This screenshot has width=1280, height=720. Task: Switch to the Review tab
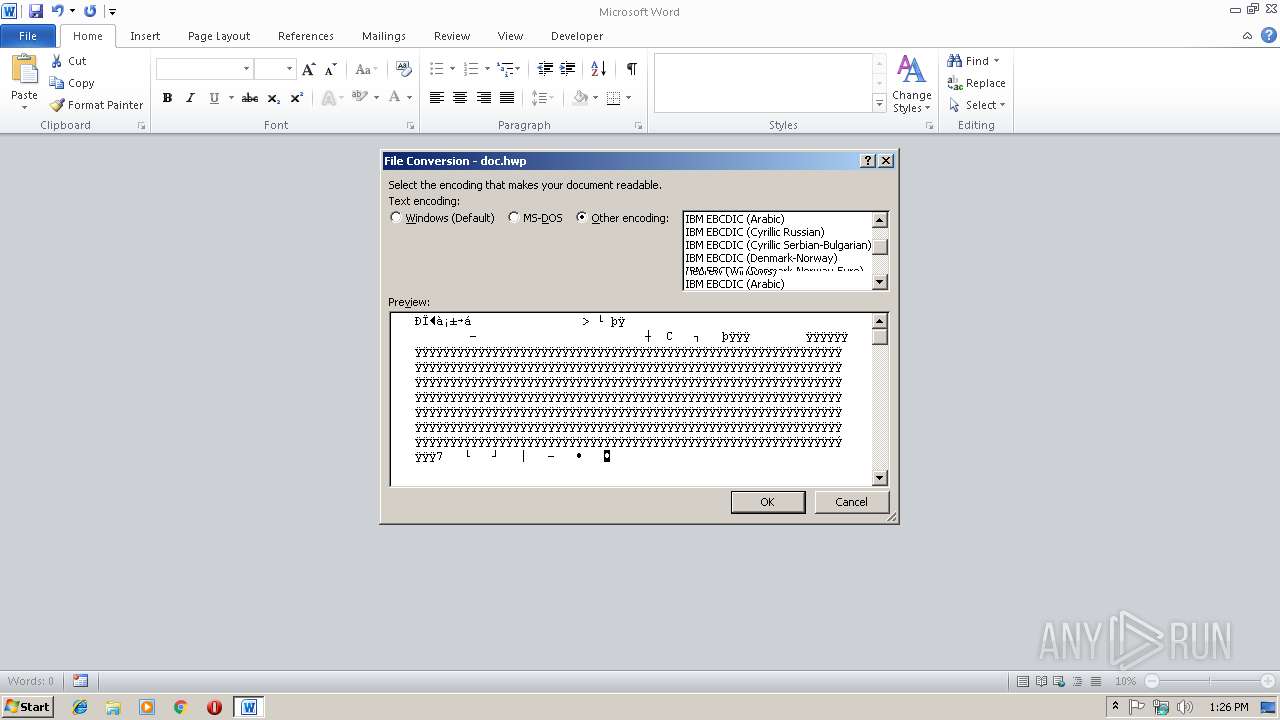tap(452, 36)
